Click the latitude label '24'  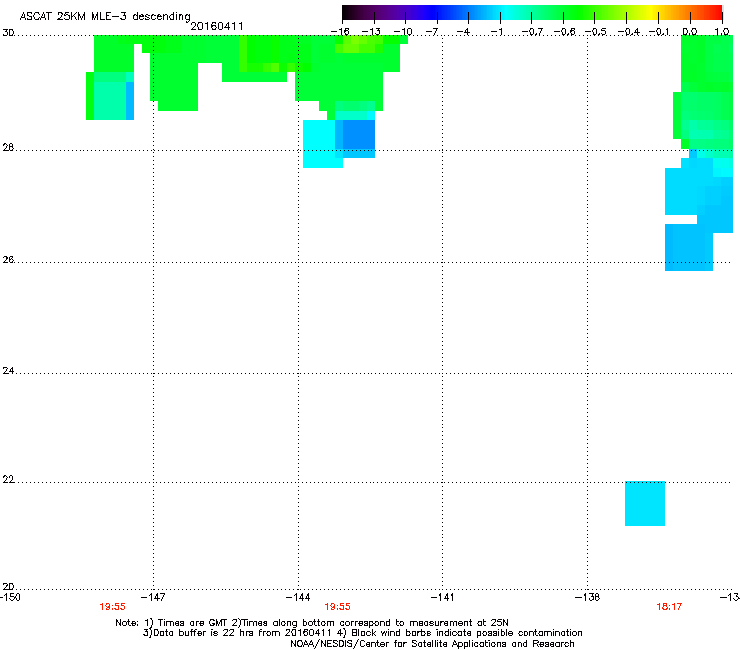8,371
